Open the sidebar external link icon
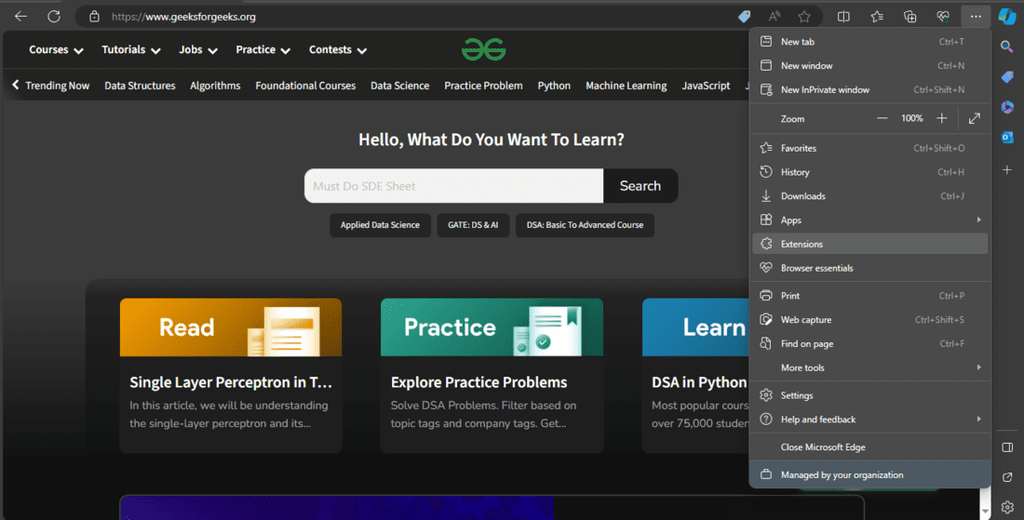 pos(1007,478)
